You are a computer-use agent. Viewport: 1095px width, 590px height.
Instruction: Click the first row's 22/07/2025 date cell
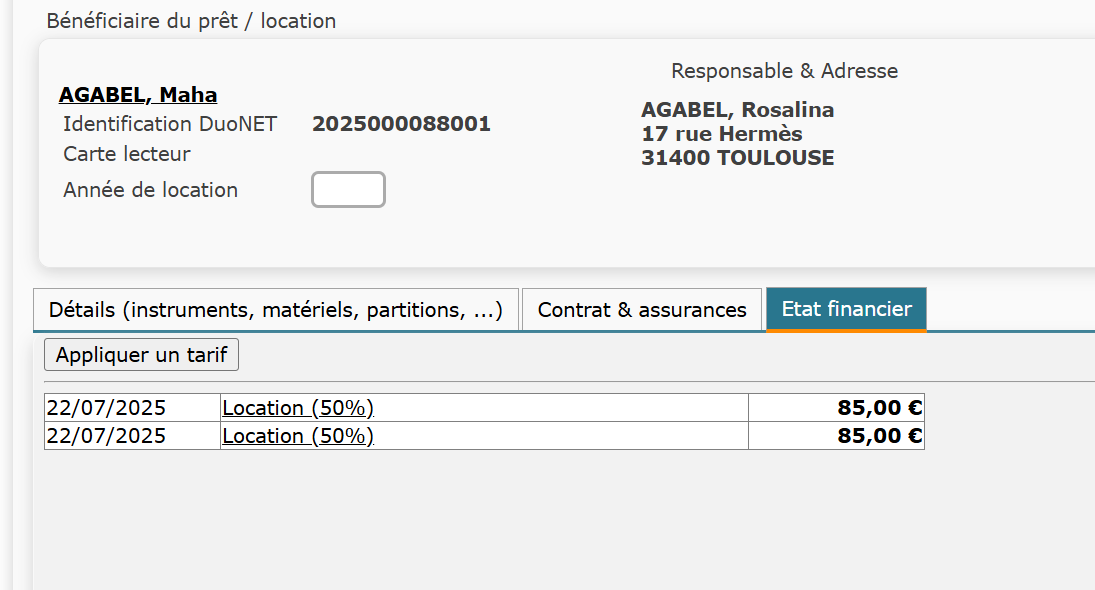click(107, 408)
